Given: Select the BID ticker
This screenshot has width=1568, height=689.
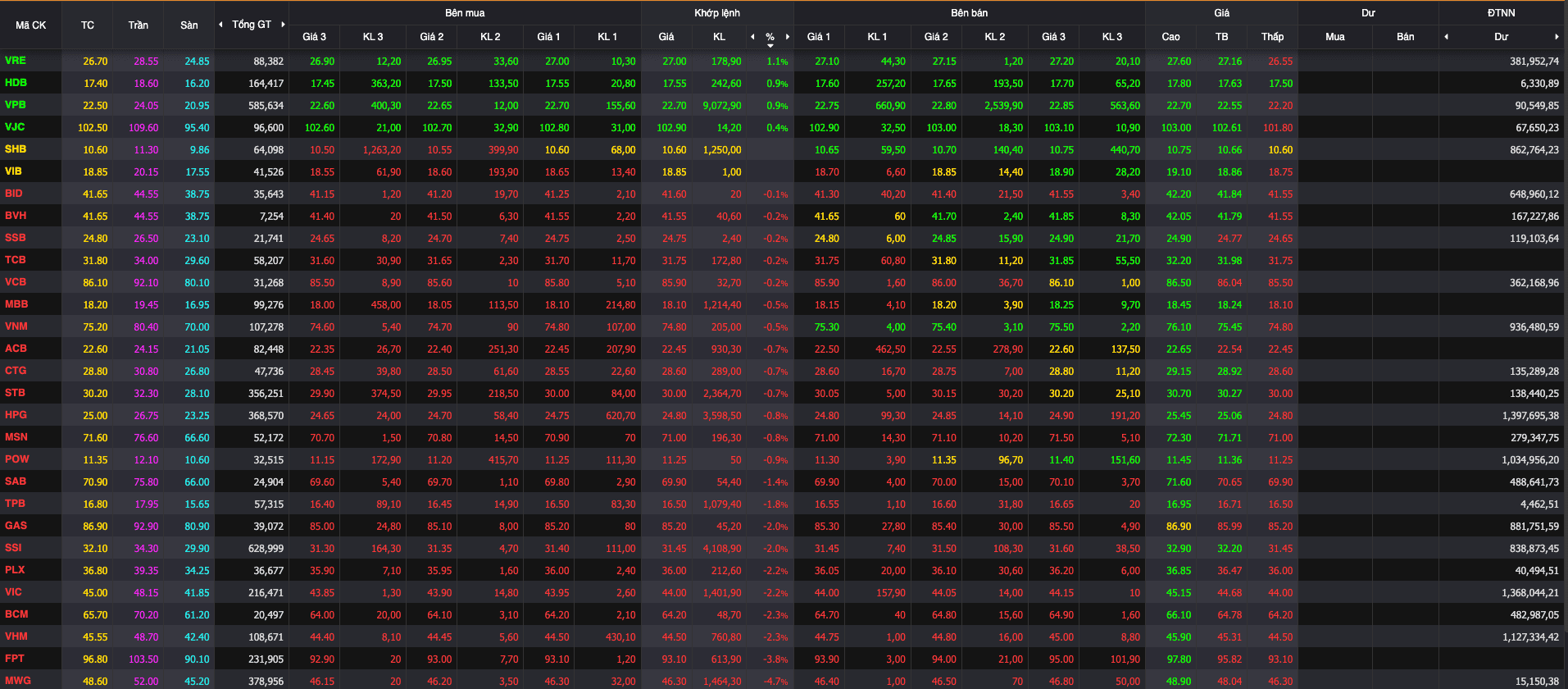Looking at the screenshot, I should (x=14, y=194).
